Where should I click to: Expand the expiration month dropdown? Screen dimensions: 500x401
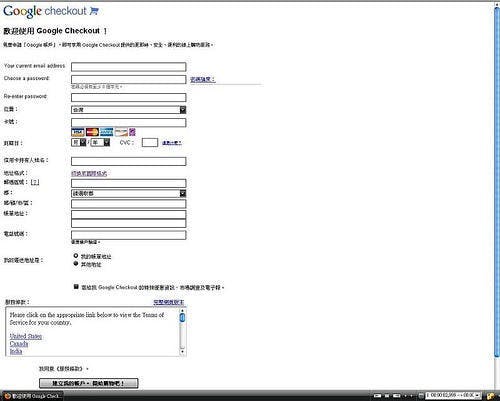[x=79, y=143]
